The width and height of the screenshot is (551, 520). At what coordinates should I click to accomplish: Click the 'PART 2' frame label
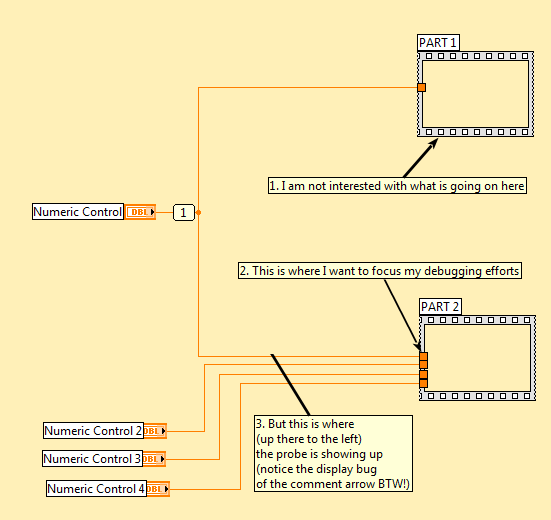pyautogui.click(x=440, y=307)
